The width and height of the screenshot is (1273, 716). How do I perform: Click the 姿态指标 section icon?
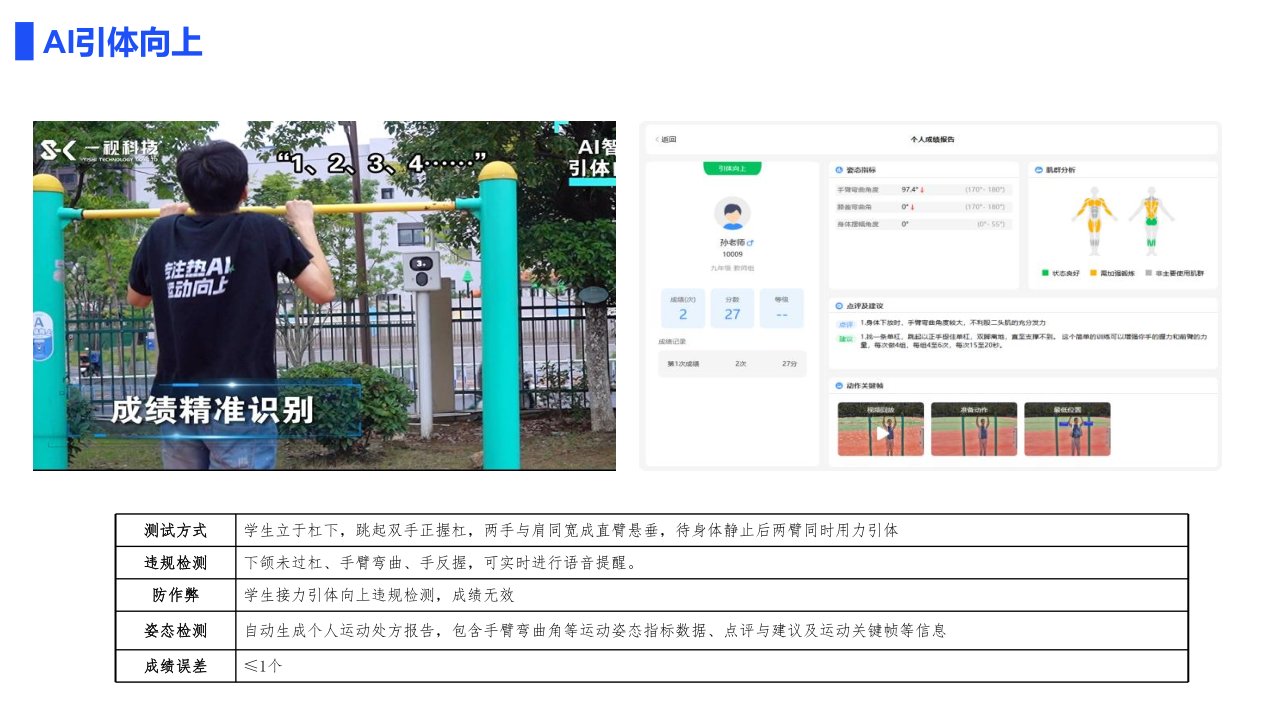[838, 170]
